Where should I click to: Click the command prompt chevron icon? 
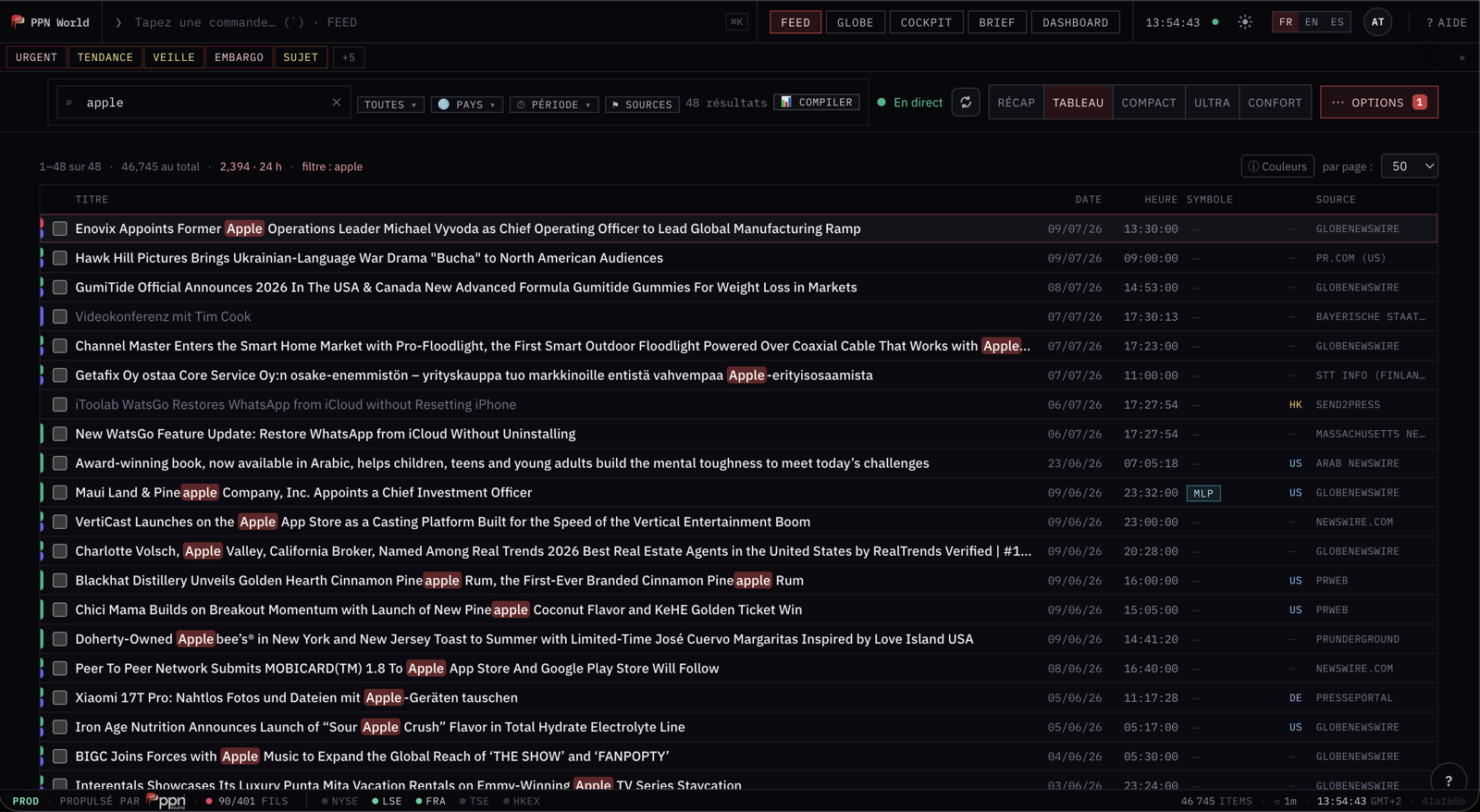tap(118, 22)
